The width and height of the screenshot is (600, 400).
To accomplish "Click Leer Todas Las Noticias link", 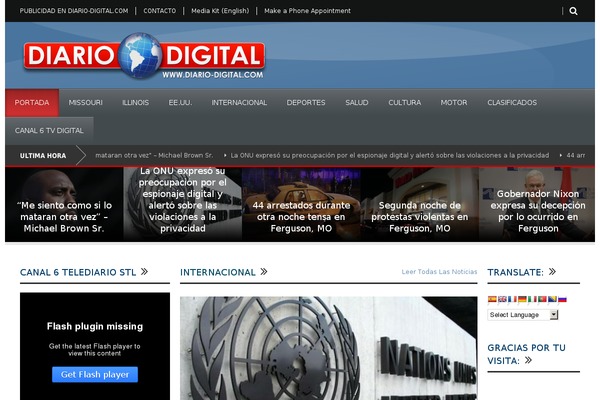I will [x=439, y=272].
